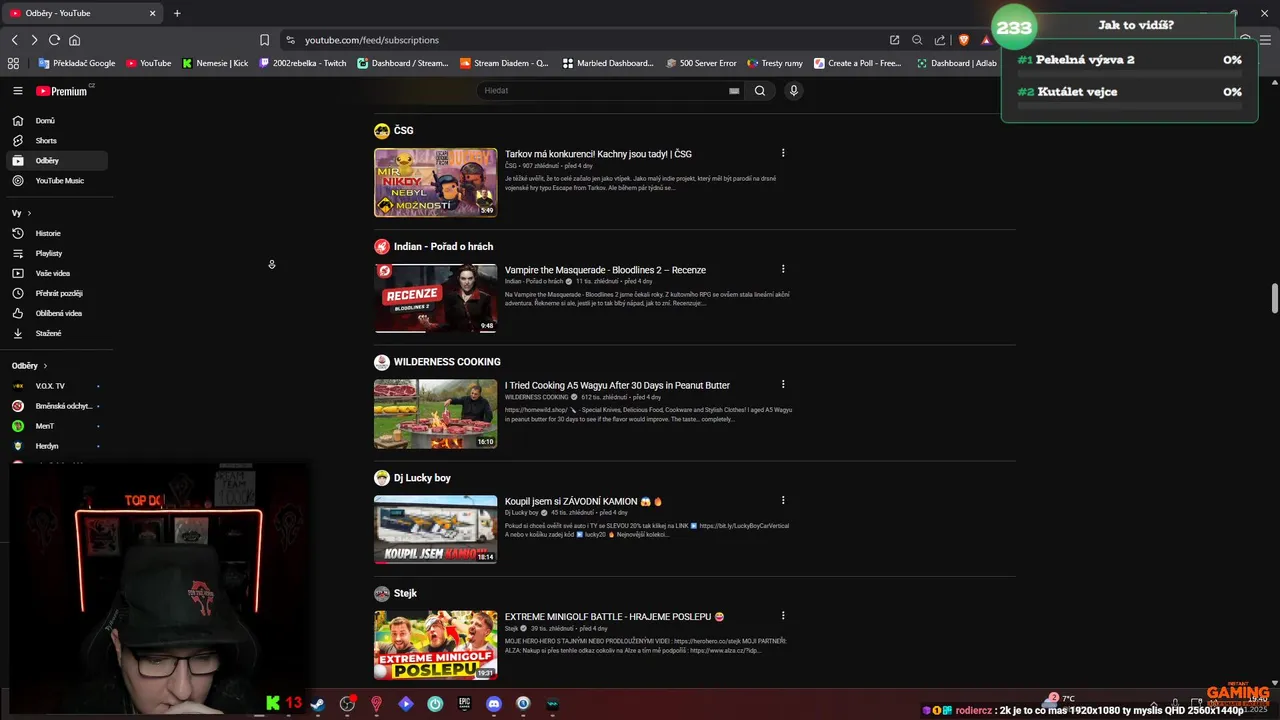Open Stažené in sidebar
1280x720 pixels.
point(56,333)
